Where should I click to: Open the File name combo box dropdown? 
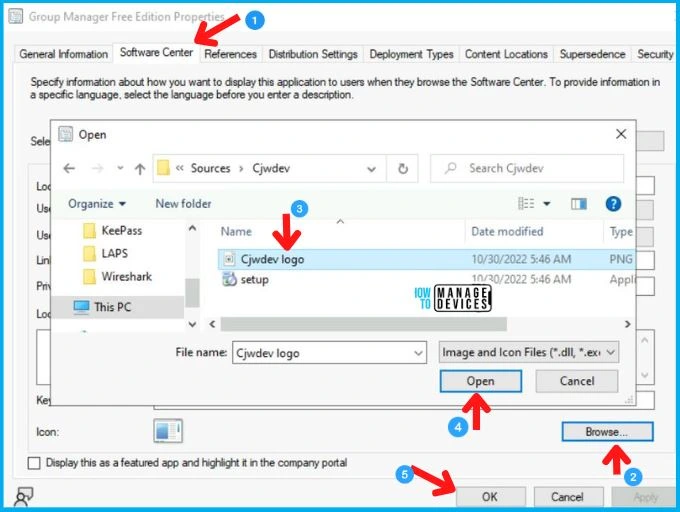point(418,353)
